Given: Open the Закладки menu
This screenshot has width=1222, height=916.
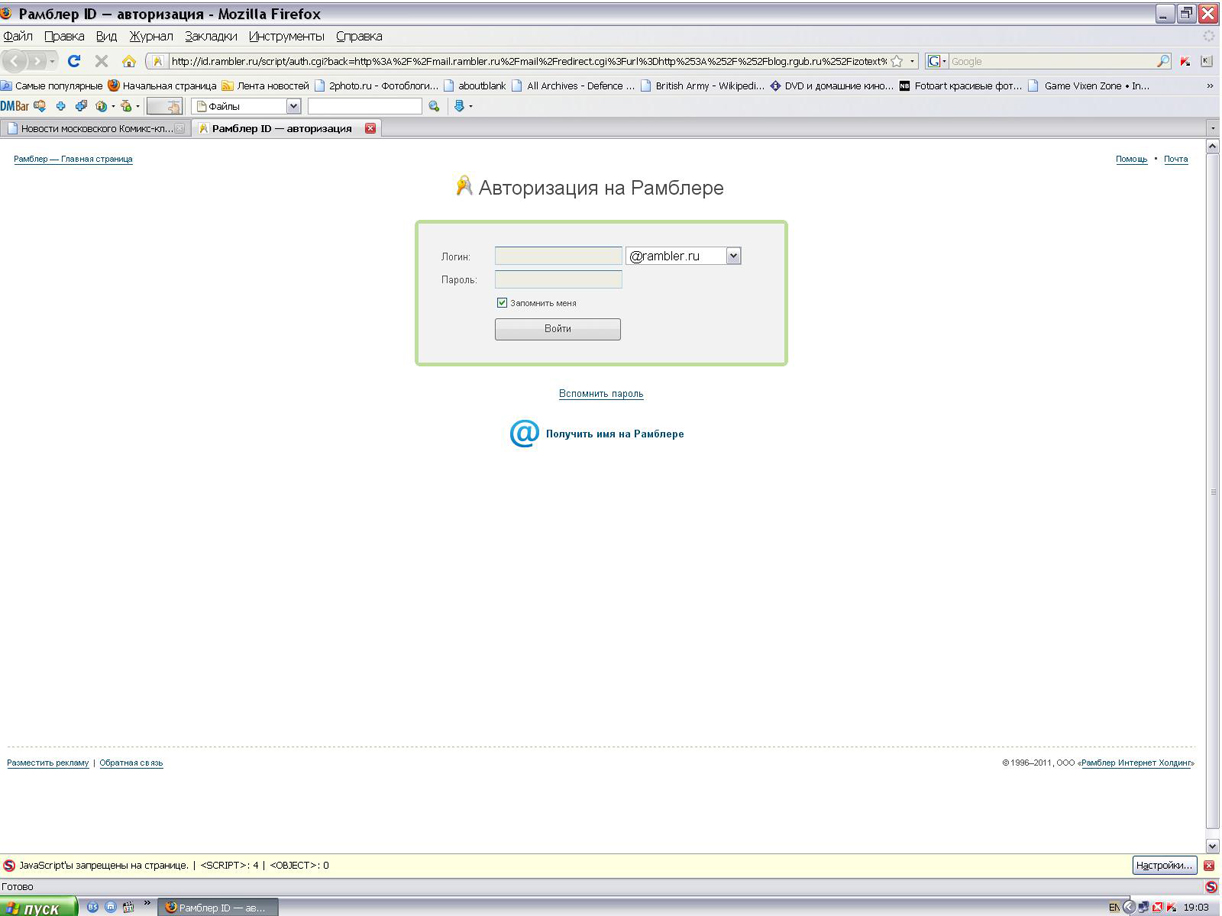Looking at the screenshot, I should click(211, 36).
